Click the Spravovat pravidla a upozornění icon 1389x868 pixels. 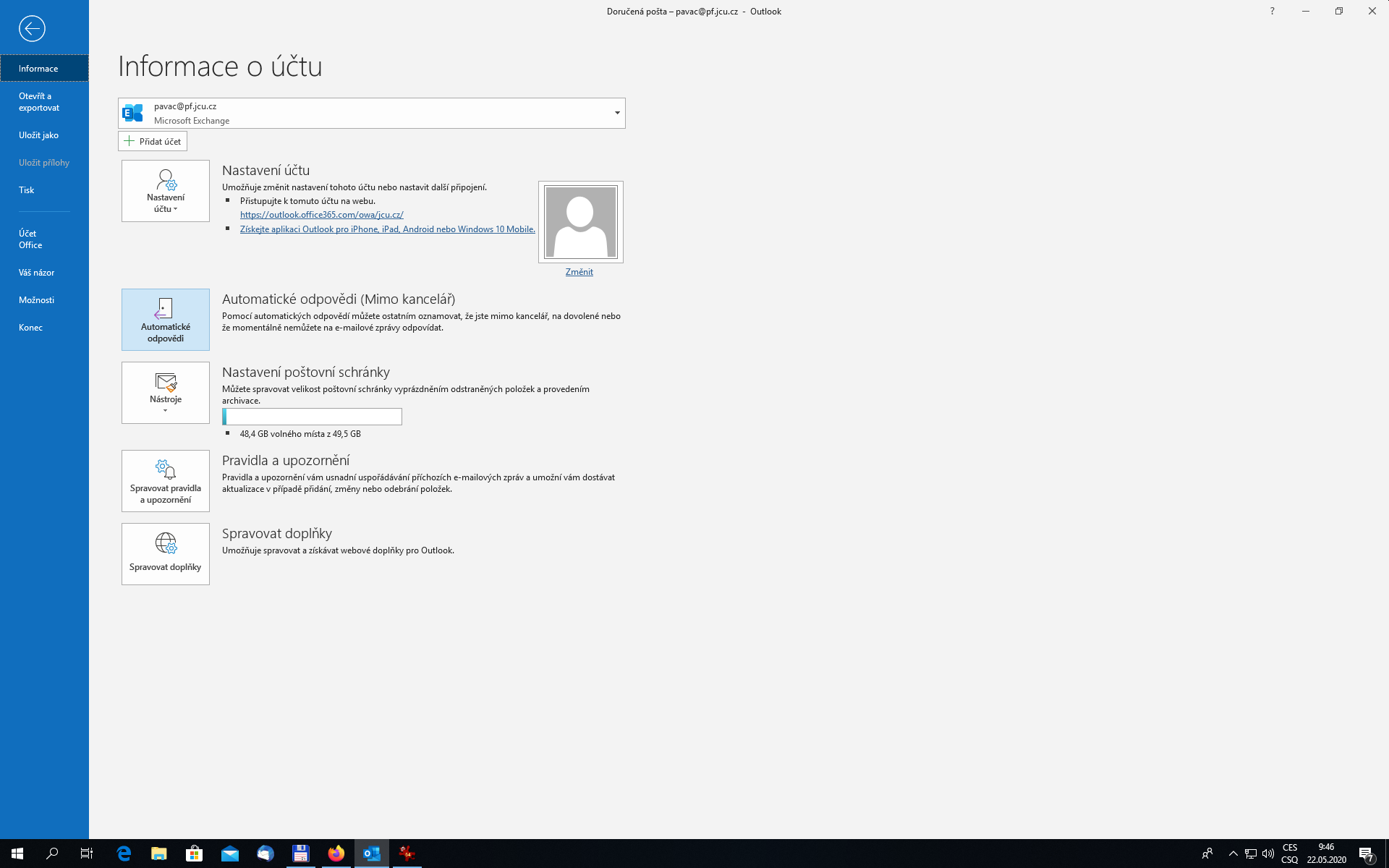click(x=165, y=480)
